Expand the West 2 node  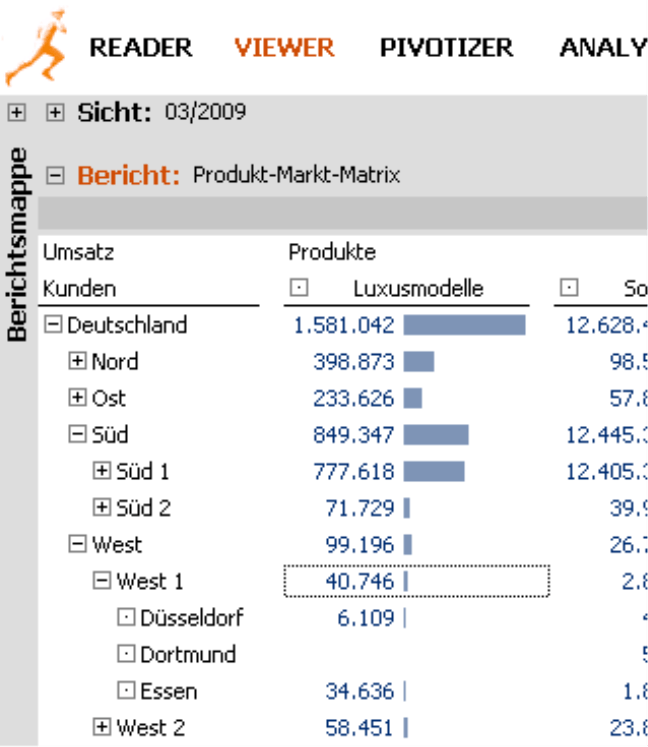pyautogui.click(x=101, y=727)
